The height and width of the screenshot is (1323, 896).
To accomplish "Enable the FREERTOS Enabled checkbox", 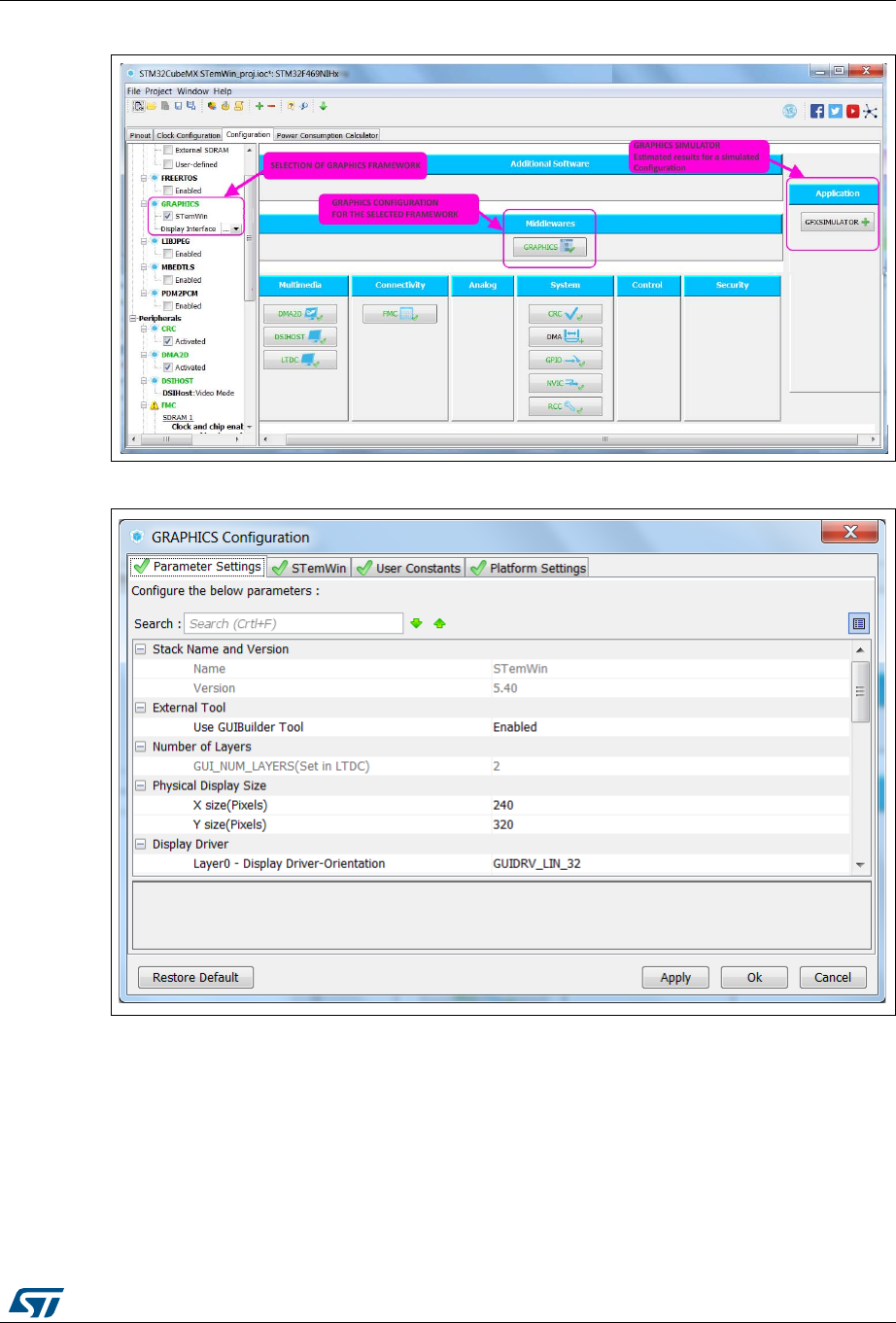I will pos(168,191).
